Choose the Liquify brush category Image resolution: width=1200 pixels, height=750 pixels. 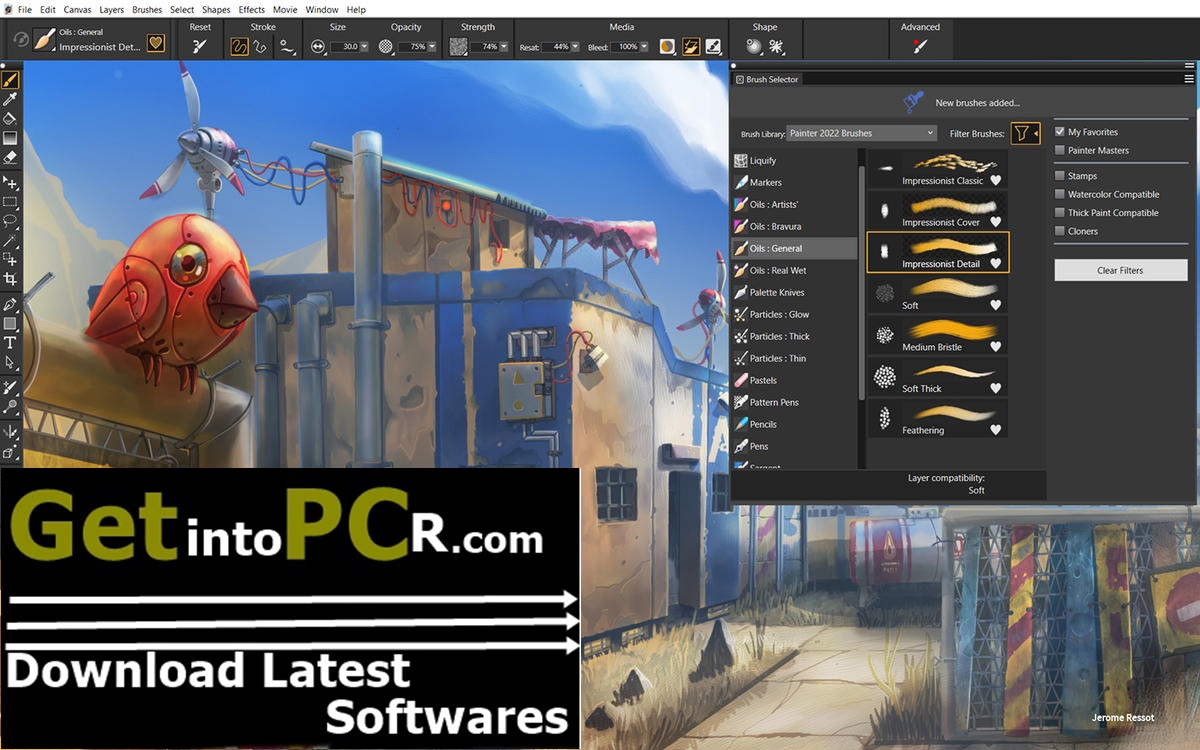794,160
